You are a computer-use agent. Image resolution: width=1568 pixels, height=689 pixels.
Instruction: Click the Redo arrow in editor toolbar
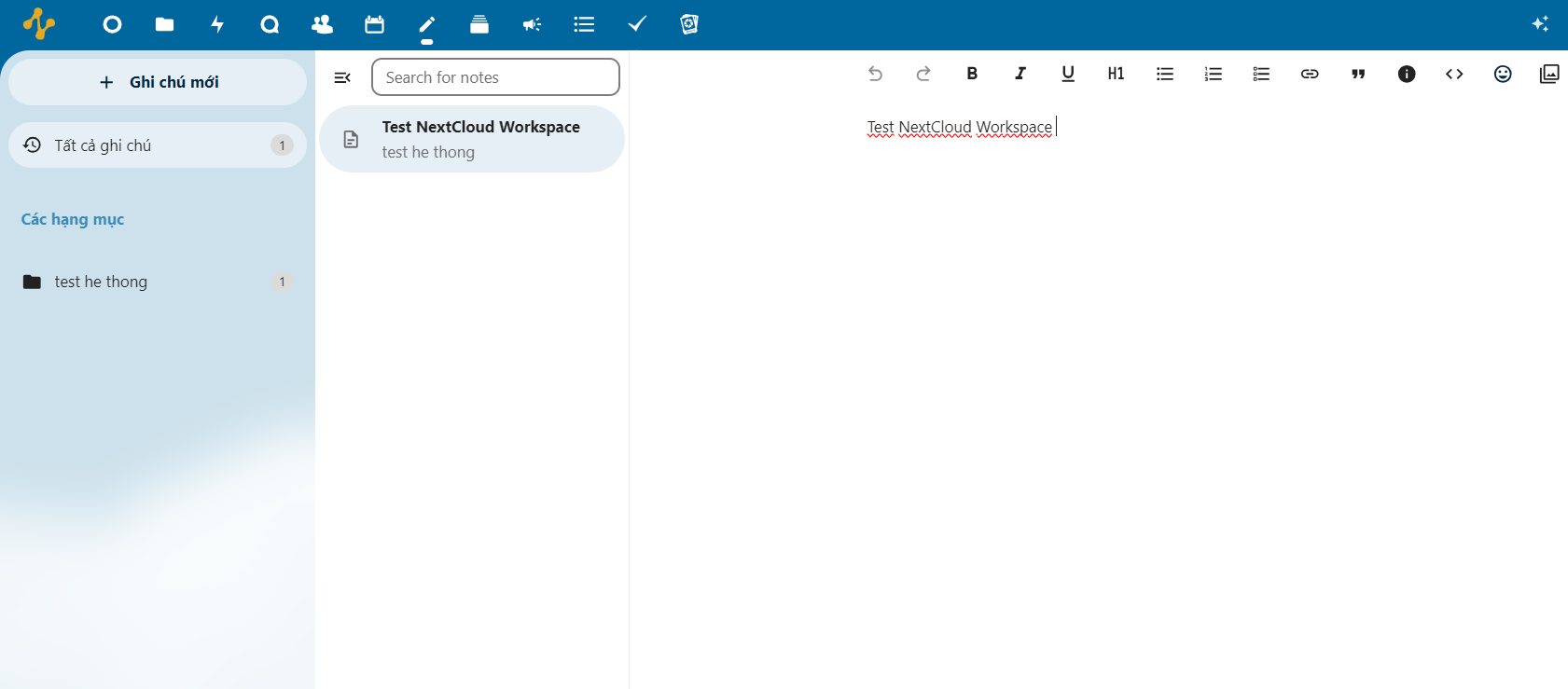(923, 74)
